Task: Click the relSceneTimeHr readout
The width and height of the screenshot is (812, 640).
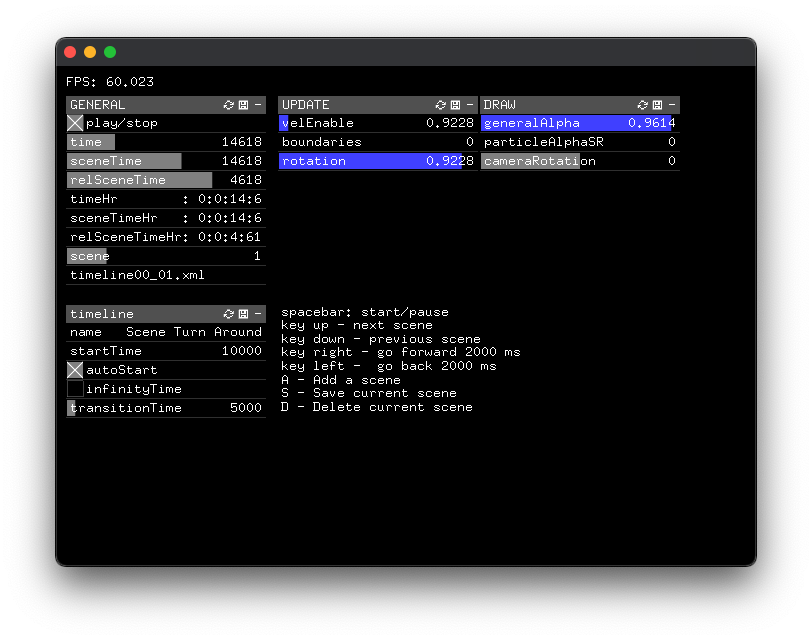Action: click(166, 237)
